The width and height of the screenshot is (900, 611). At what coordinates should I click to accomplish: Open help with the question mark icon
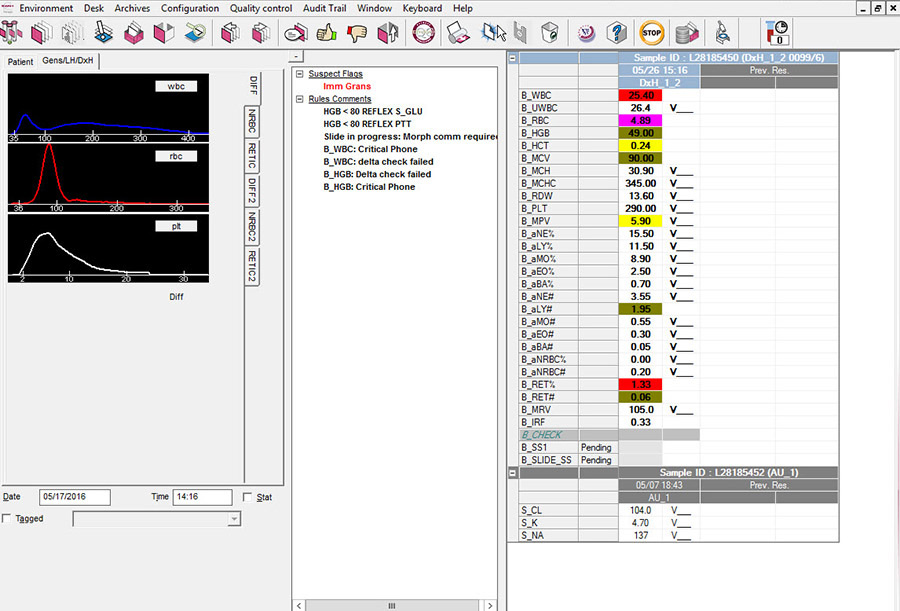pos(616,33)
